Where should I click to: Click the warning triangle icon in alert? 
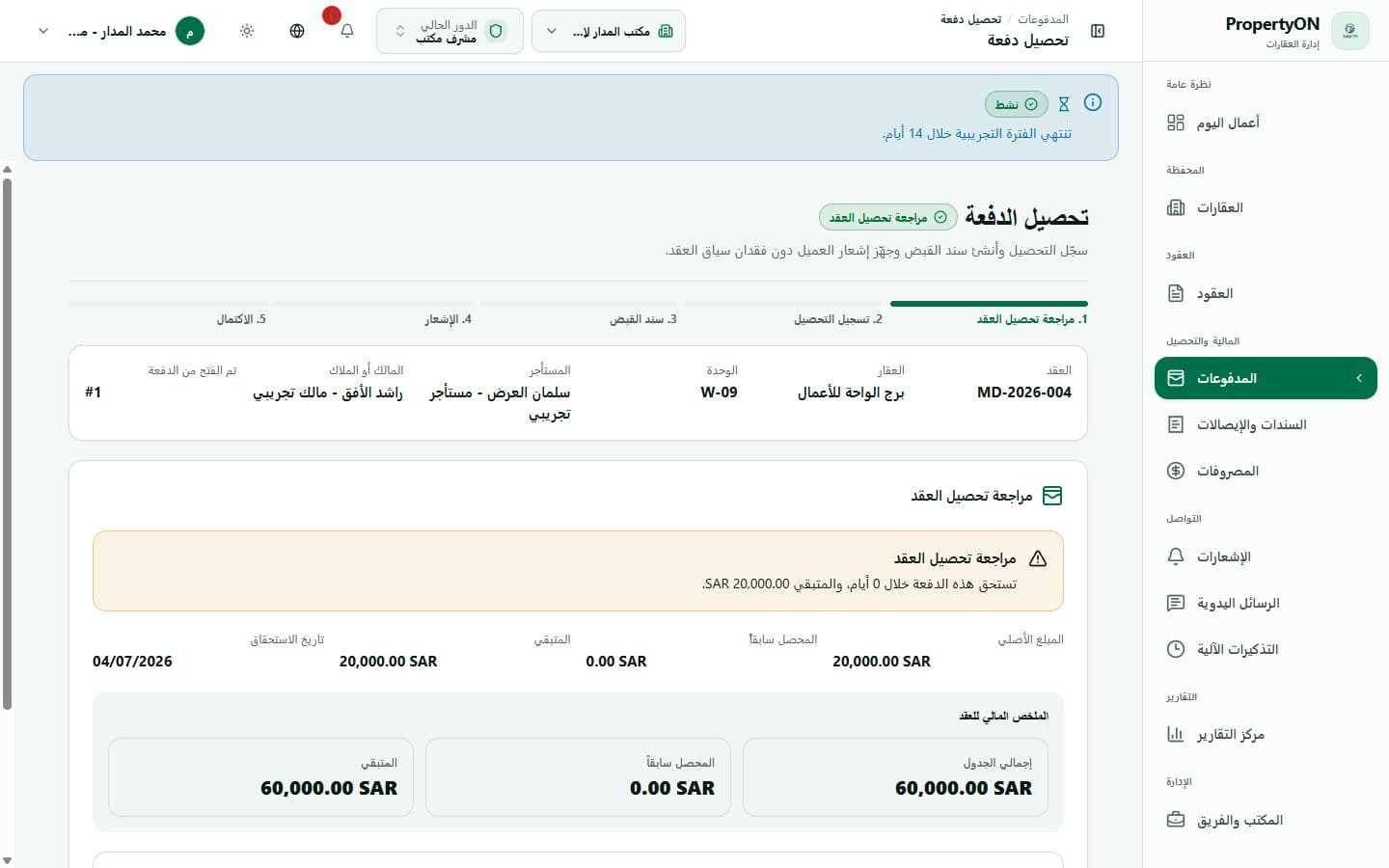pos(1038,558)
